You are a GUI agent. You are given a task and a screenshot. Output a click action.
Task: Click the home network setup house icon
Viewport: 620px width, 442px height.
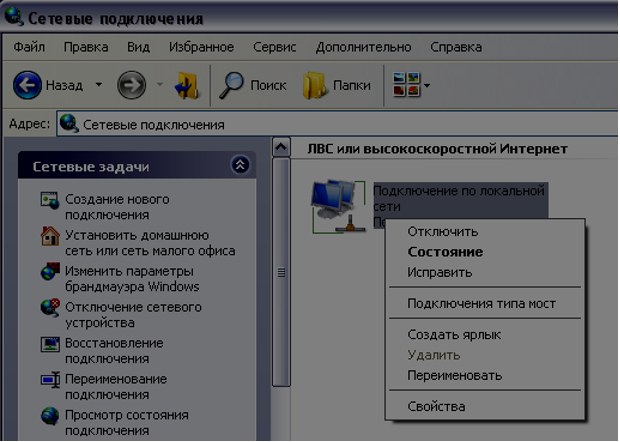click(50, 236)
